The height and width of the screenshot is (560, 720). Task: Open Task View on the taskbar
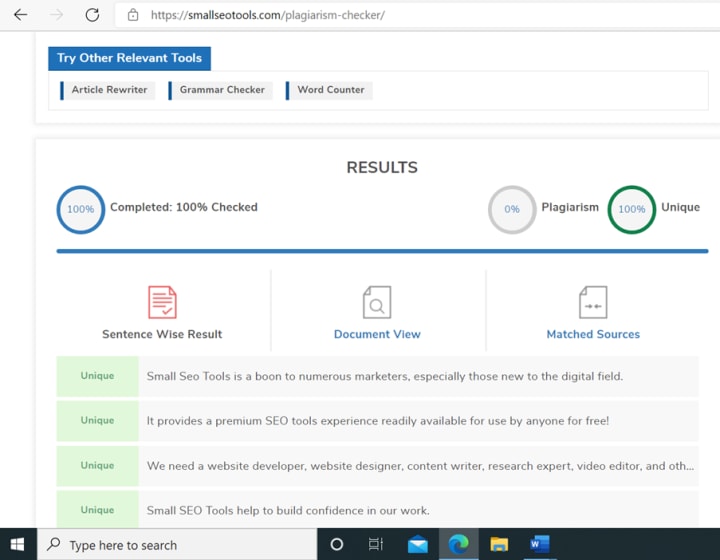(x=376, y=544)
